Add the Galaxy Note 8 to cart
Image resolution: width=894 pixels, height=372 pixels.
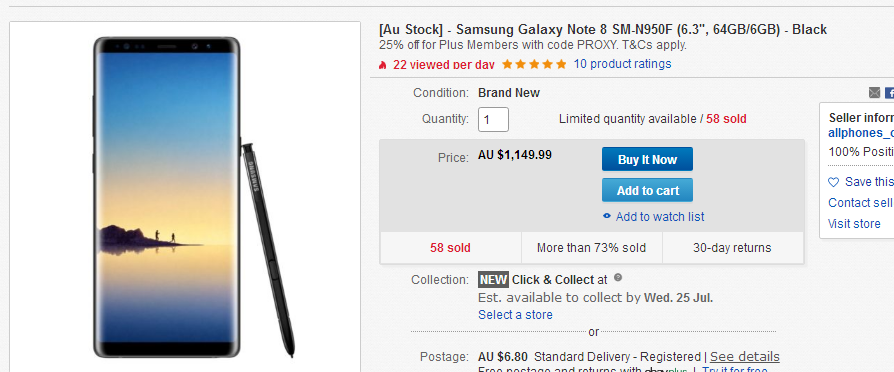[647, 190]
